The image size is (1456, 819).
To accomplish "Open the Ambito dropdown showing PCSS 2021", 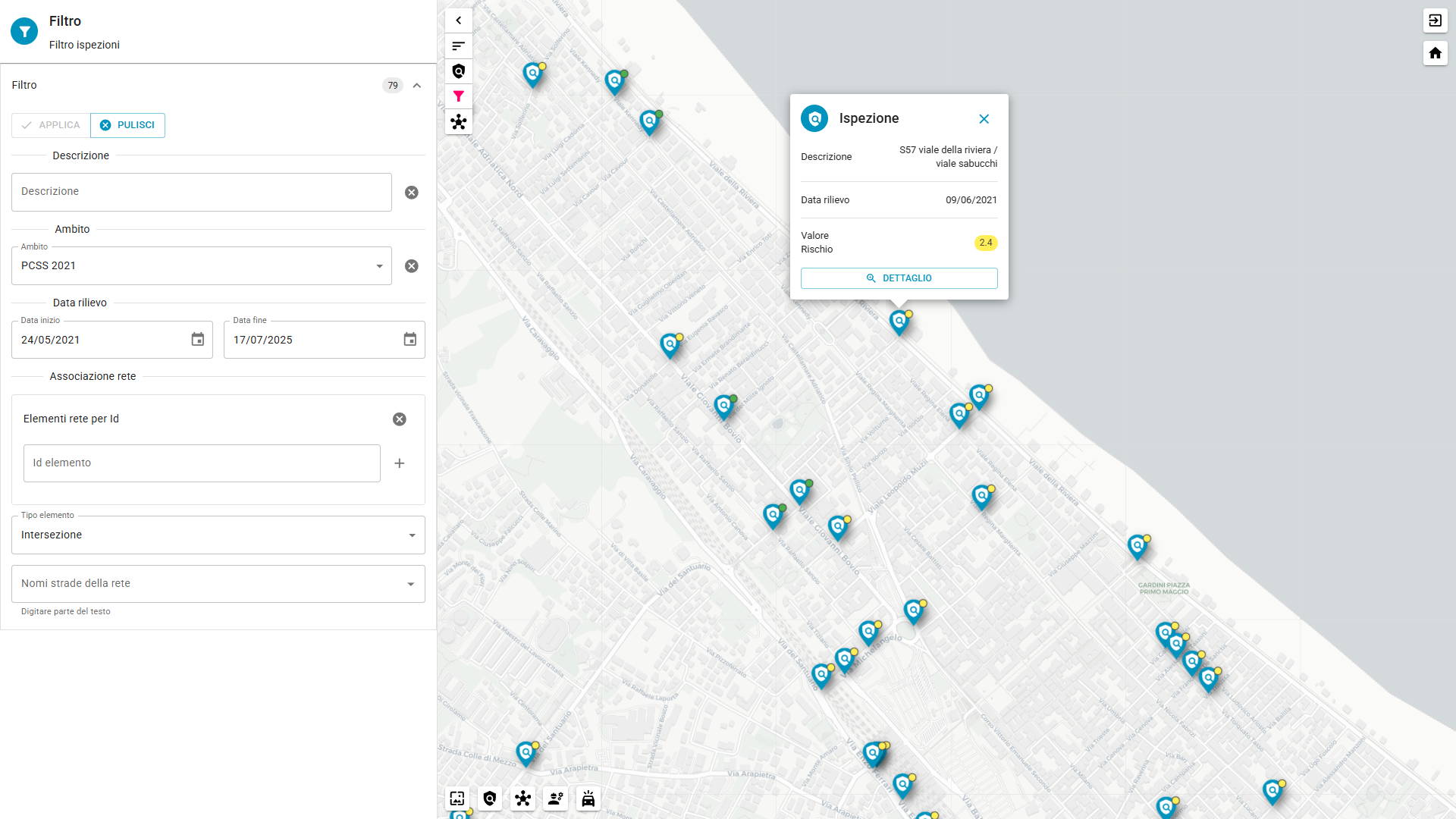I will [x=201, y=266].
